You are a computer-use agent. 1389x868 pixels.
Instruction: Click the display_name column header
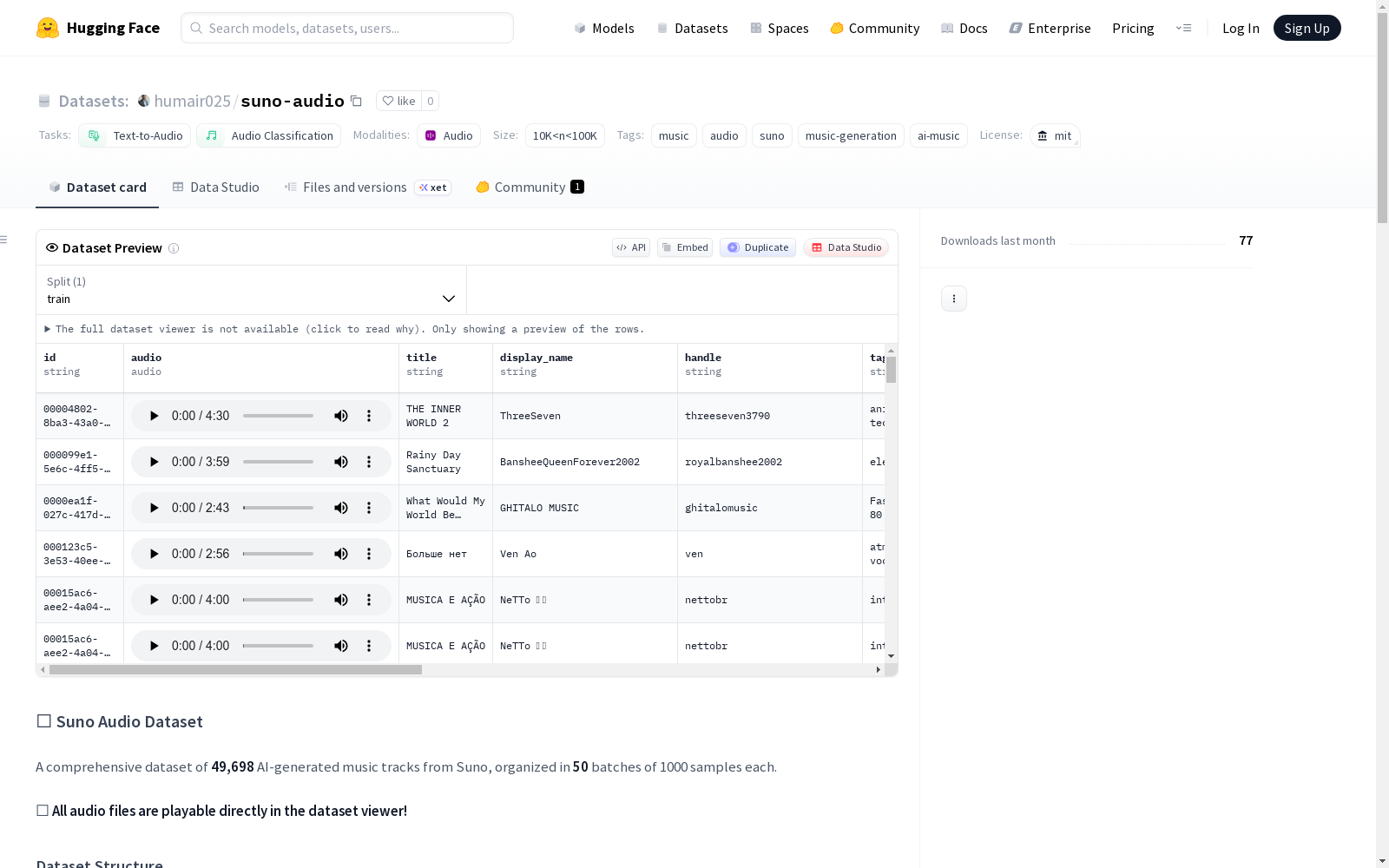click(x=585, y=368)
